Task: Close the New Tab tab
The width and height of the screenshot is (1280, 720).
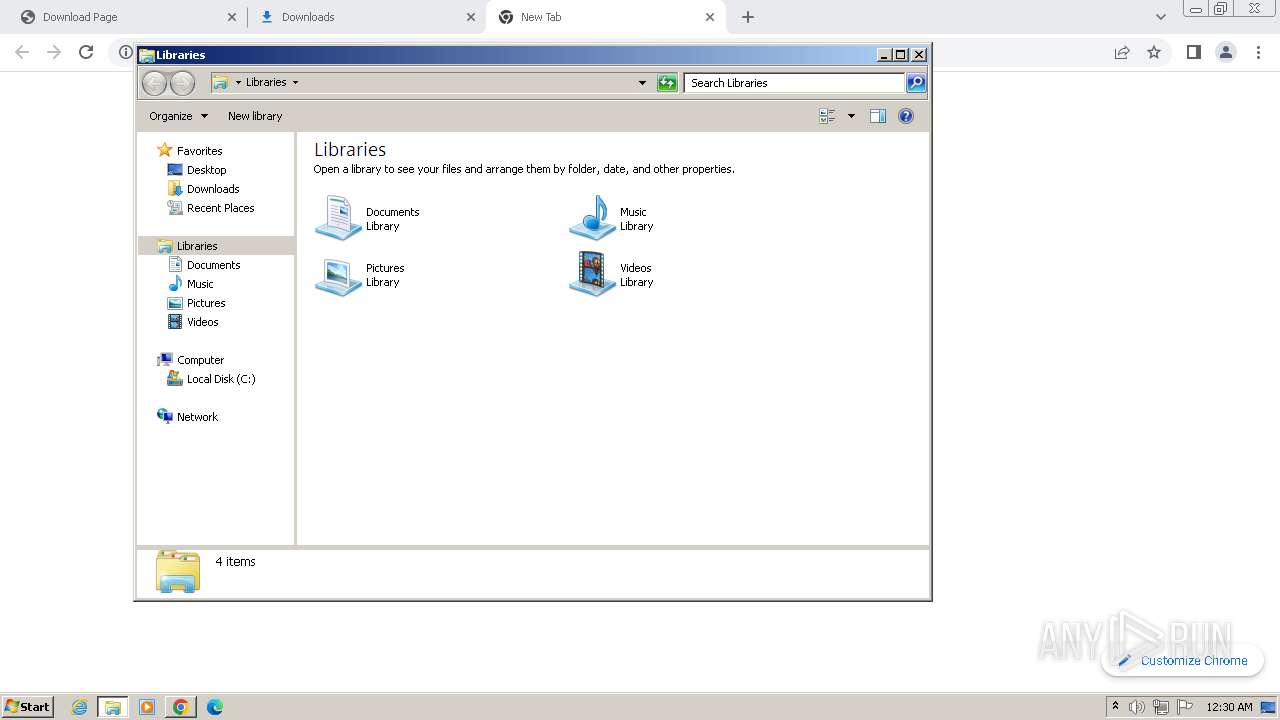Action: (710, 17)
